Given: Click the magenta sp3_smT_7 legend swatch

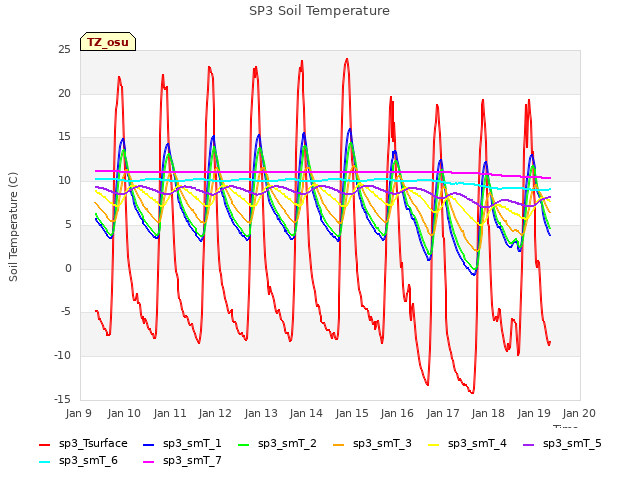Looking at the screenshot, I should 149,462.
